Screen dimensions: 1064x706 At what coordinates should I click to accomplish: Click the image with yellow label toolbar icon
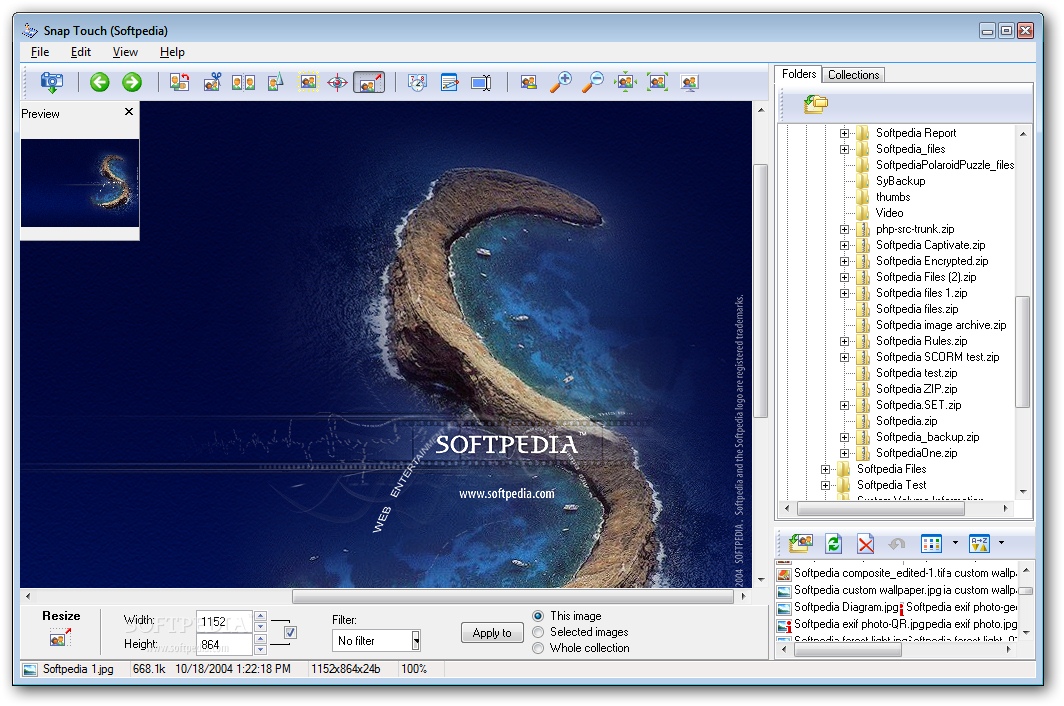coord(529,83)
